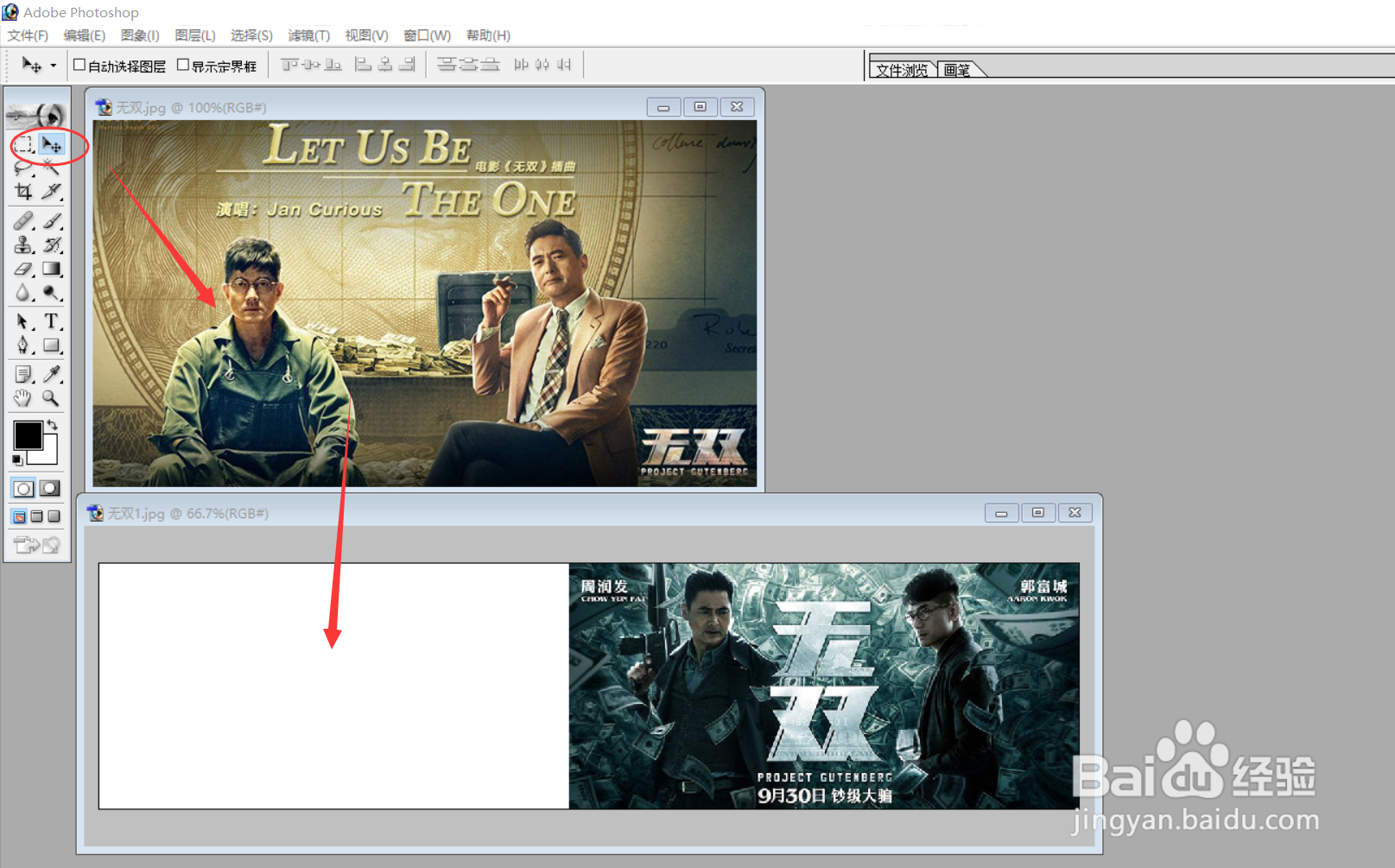The height and width of the screenshot is (868, 1395).
Task: Select the Lasso tool
Action: 23,168
